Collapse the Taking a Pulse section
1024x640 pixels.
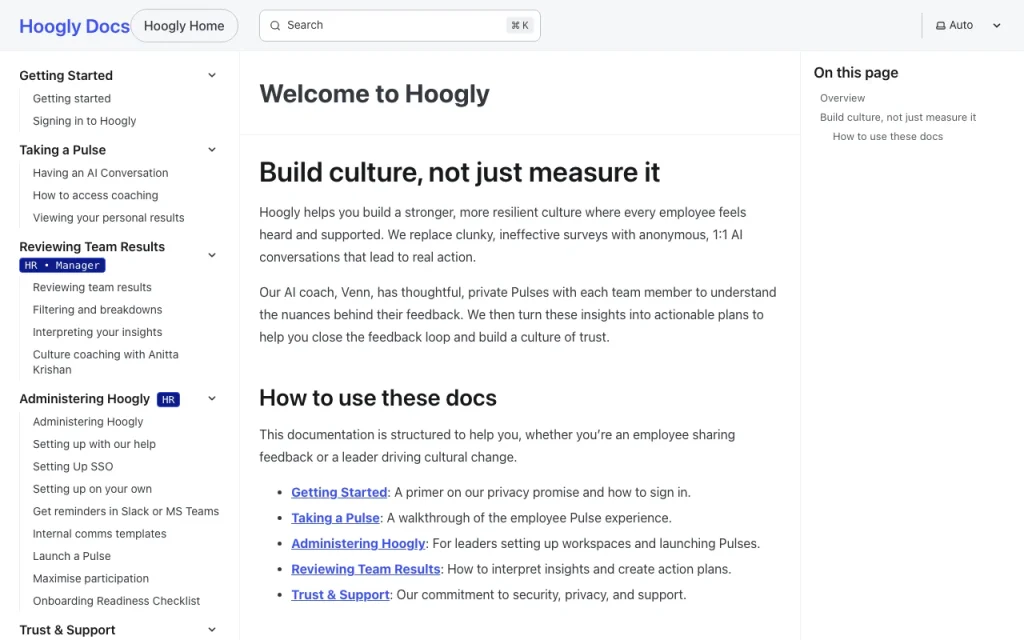point(212,150)
